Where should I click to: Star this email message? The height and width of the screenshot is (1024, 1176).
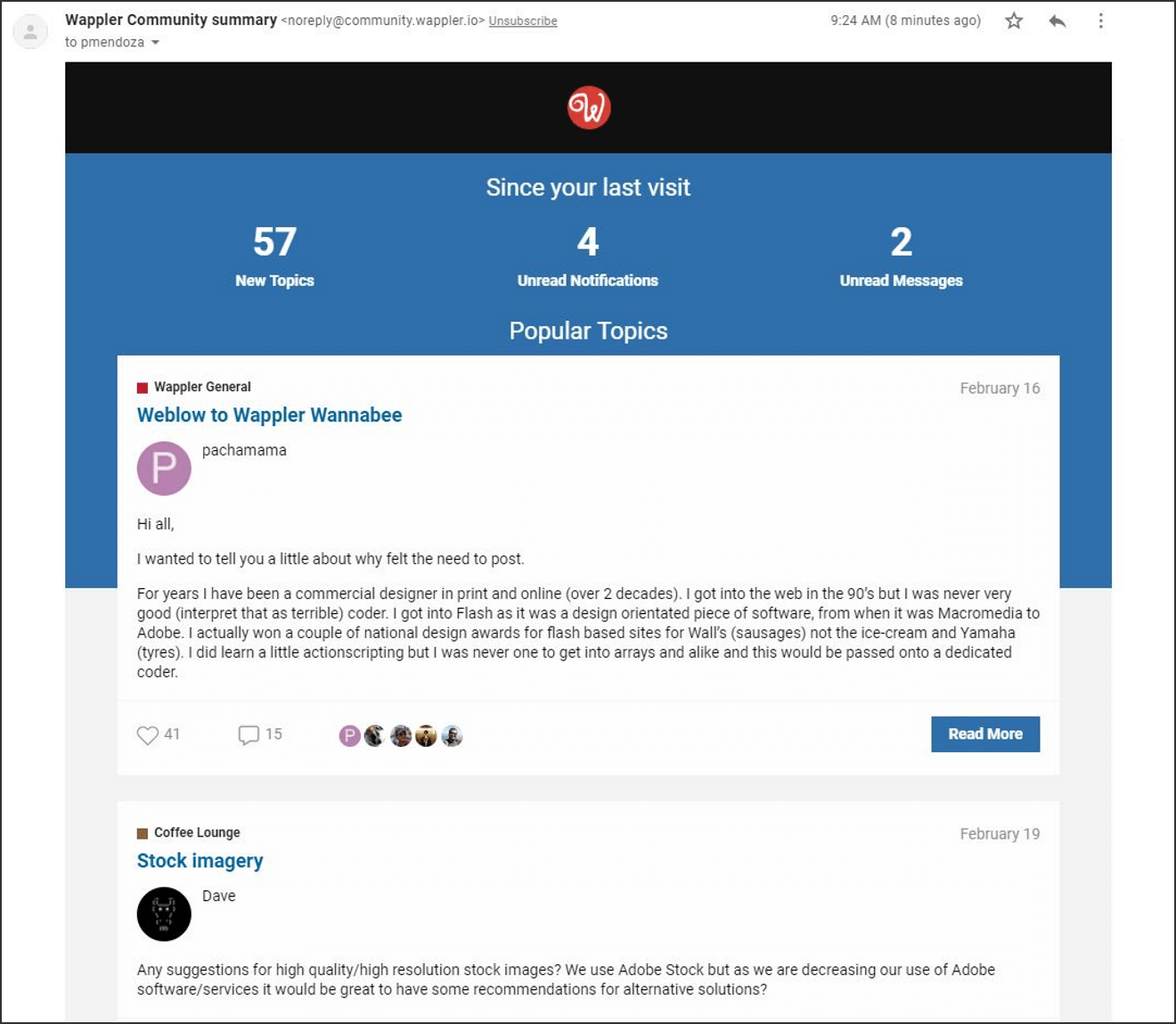pos(1013,20)
